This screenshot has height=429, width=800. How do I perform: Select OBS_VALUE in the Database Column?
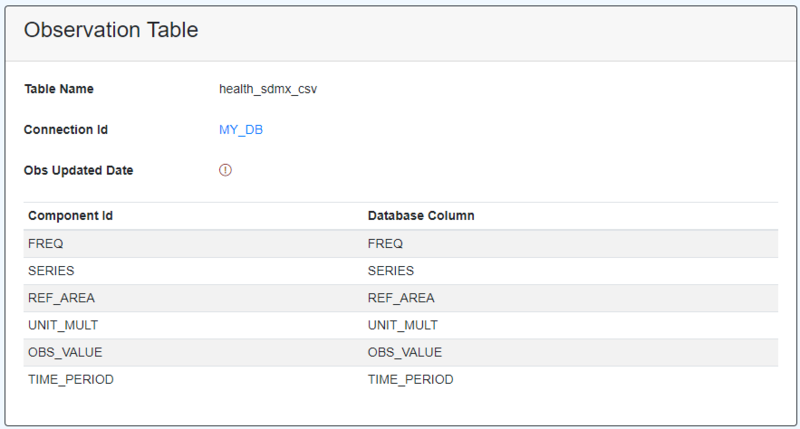(405, 352)
